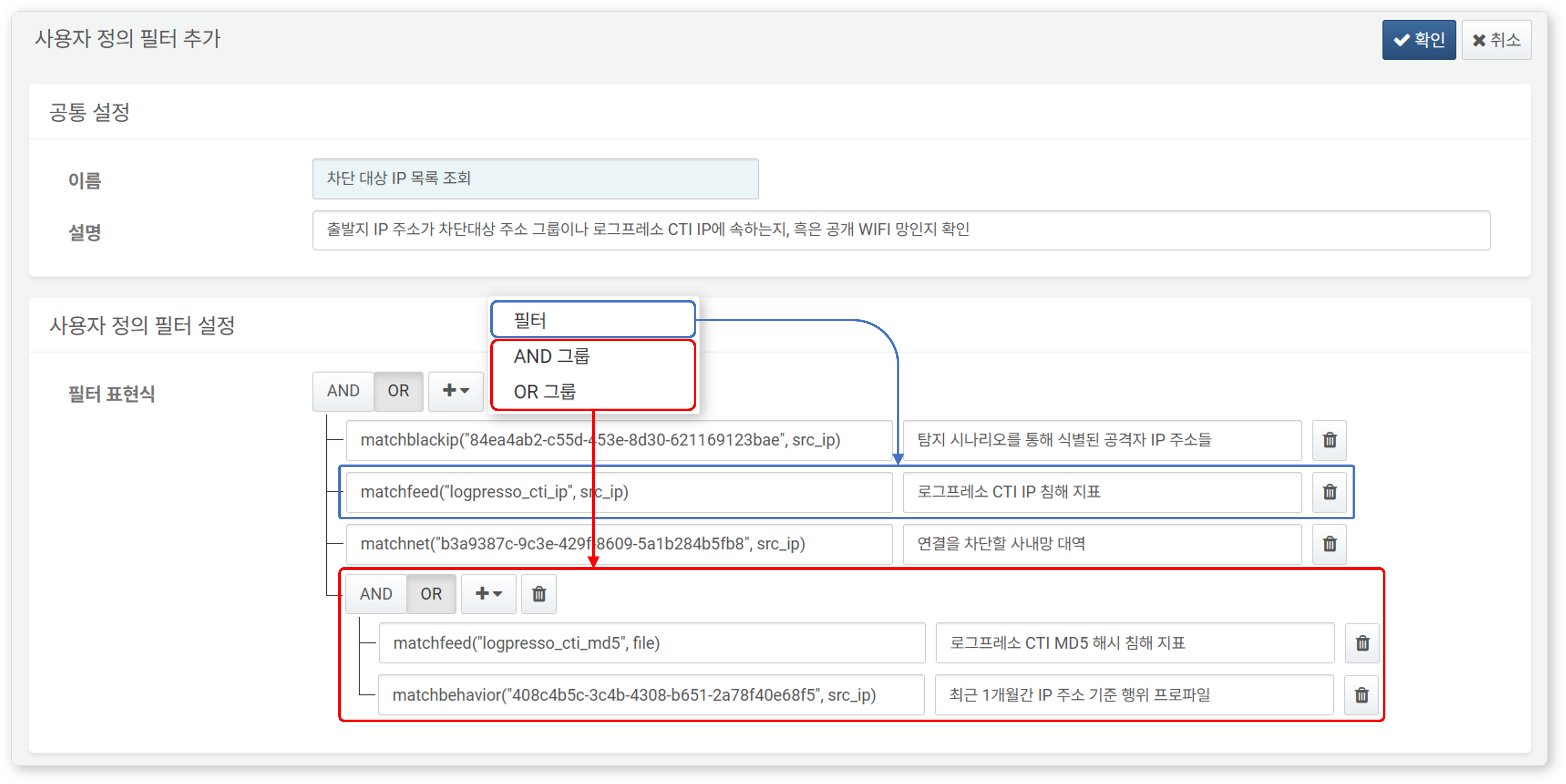Open the nested group plus add dropdown
Image resolution: width=1566 pixels, height=784 pixels.
coord(489,594)
